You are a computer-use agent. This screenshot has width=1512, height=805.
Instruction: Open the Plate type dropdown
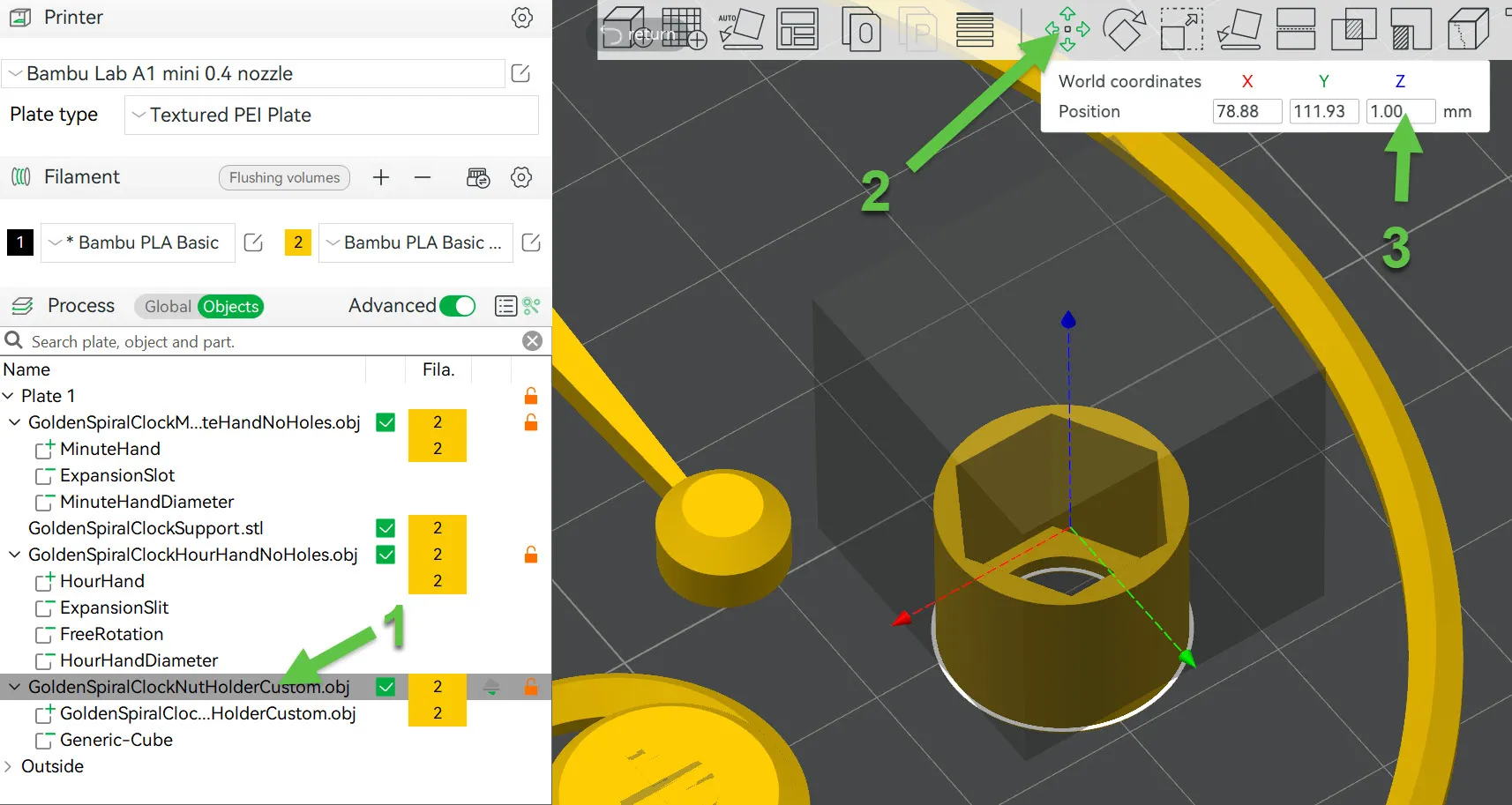(332, 115)
